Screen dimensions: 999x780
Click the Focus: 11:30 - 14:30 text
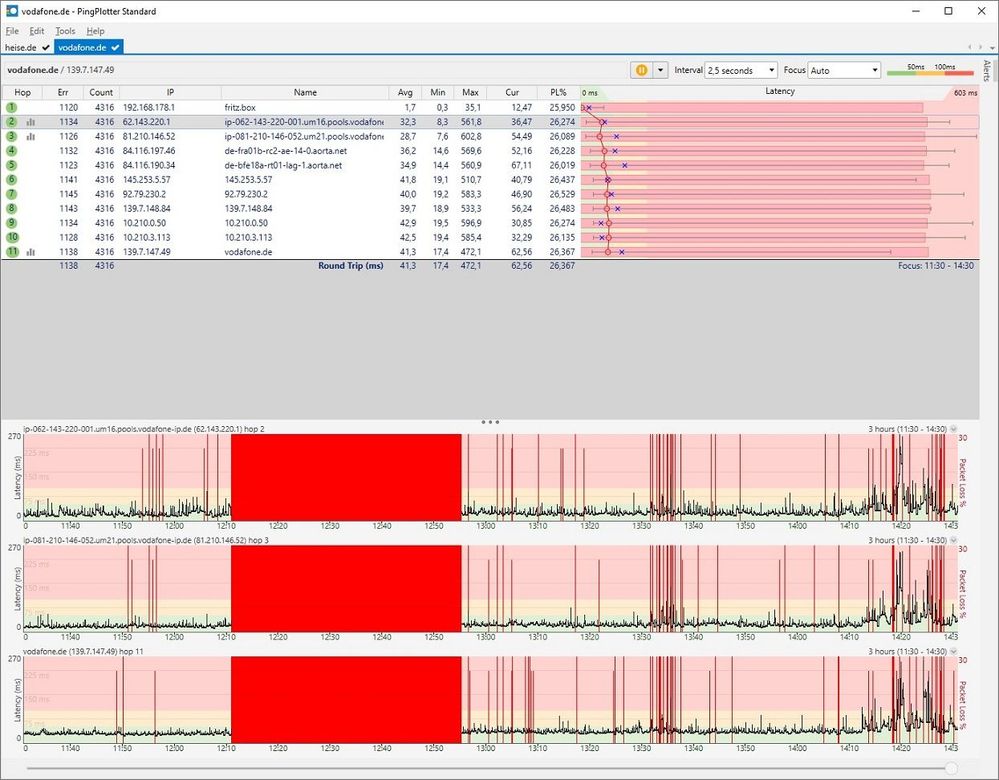(936, 266)
